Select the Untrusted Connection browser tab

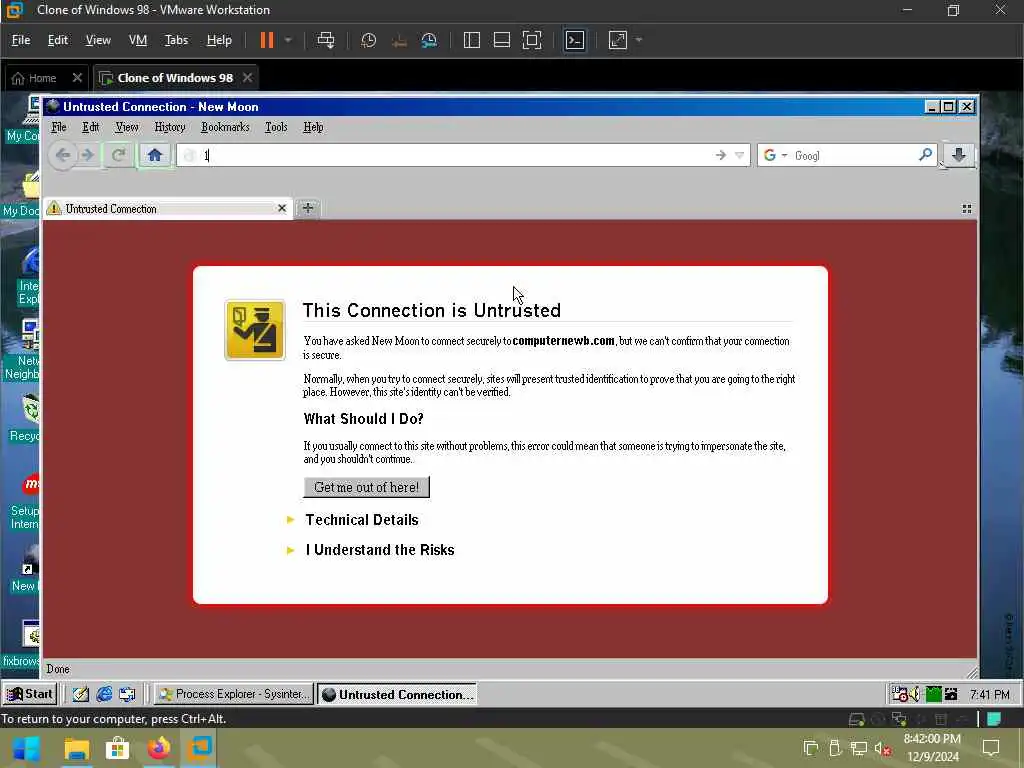tap(168, 209)
